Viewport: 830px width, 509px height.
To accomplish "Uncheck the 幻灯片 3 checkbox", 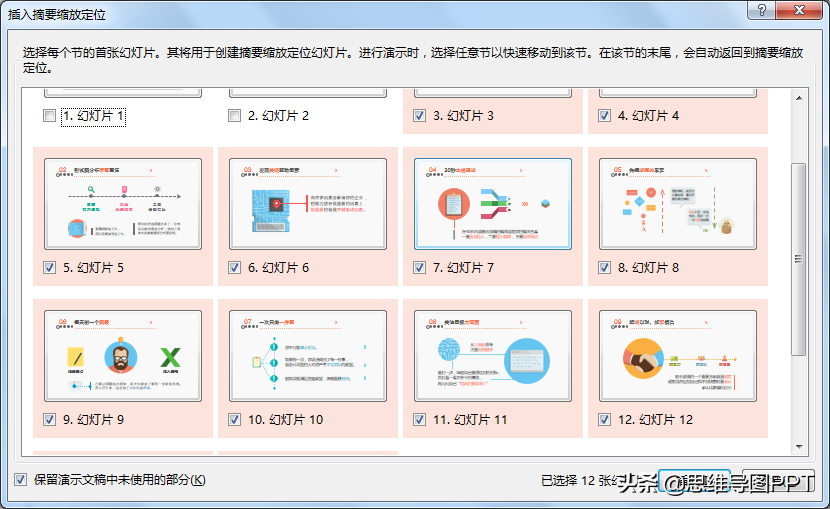I will click(419, 115).
